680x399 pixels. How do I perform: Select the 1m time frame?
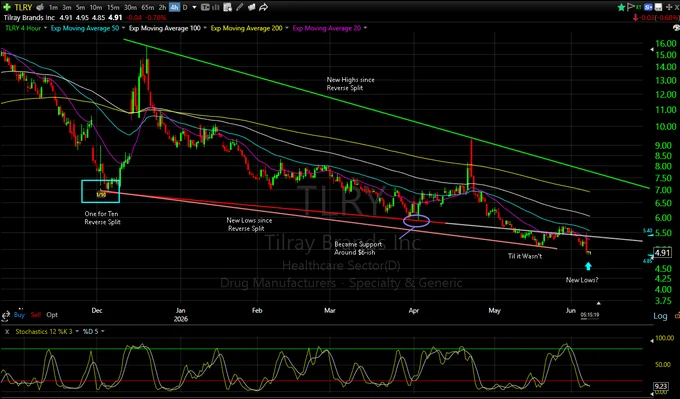coord(53,7)
